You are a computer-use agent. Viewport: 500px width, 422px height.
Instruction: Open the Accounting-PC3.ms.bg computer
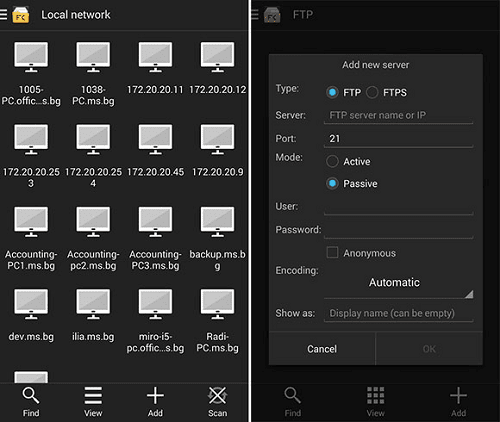(x=155, y=238)
